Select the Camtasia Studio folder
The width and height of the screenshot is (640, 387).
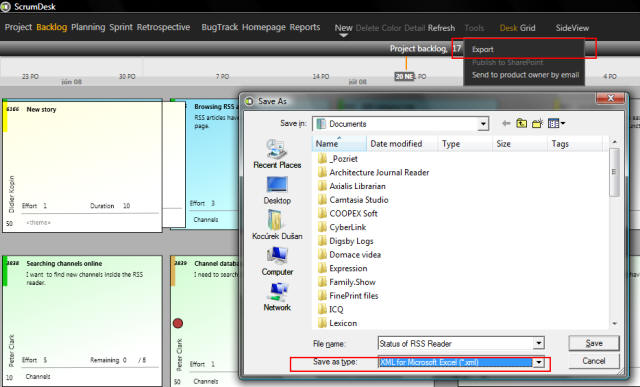[353, 200]
